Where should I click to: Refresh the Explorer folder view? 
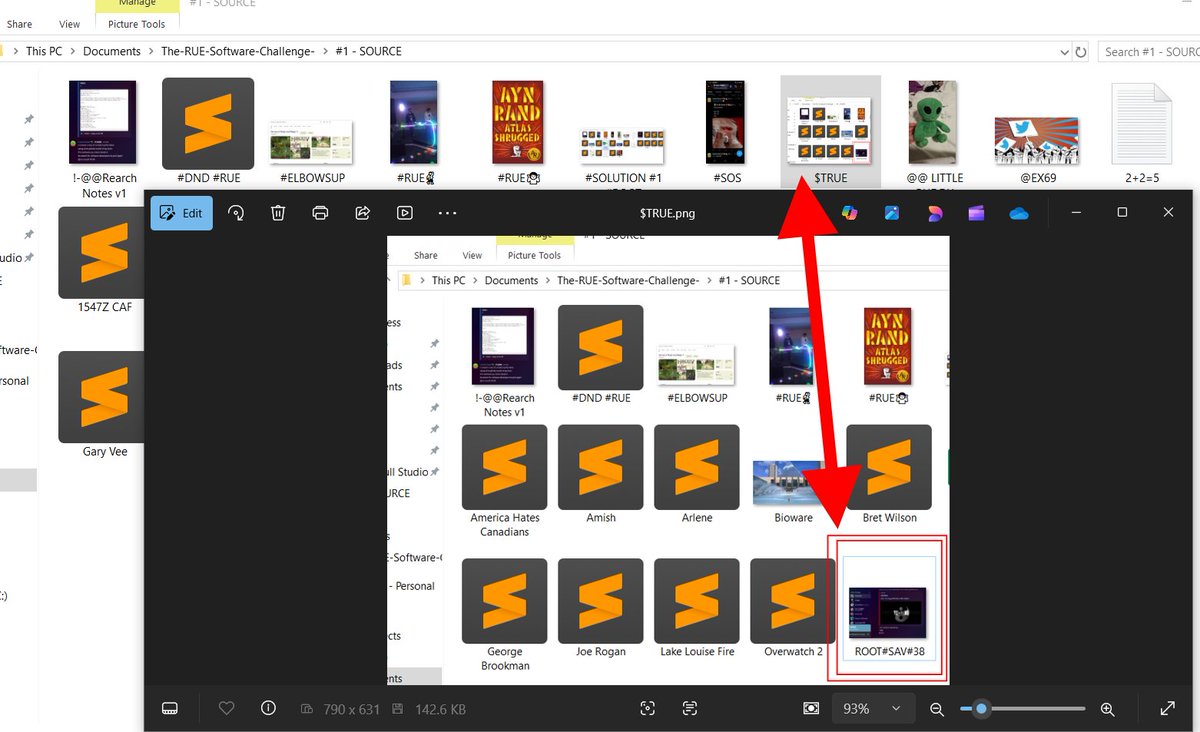(x=1081, y=52)
